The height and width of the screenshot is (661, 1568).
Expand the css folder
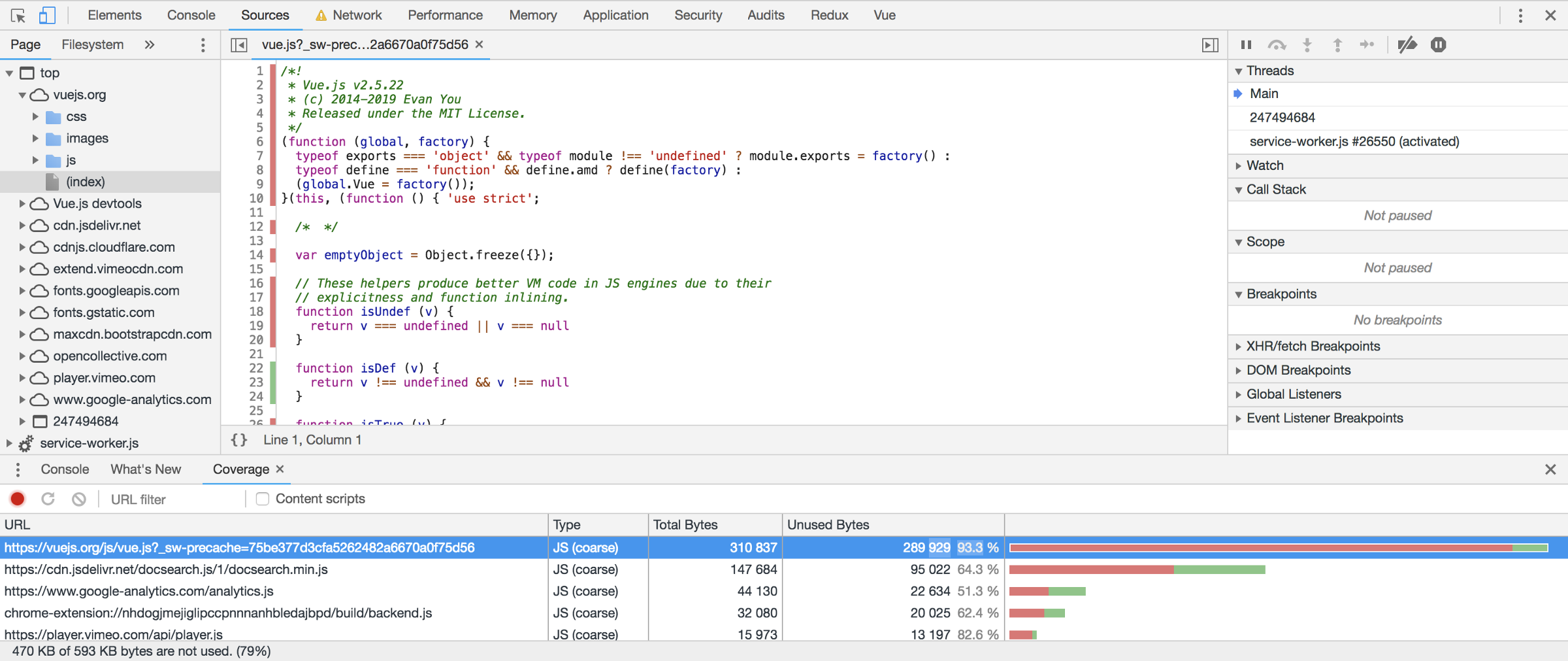click(35, 116)
